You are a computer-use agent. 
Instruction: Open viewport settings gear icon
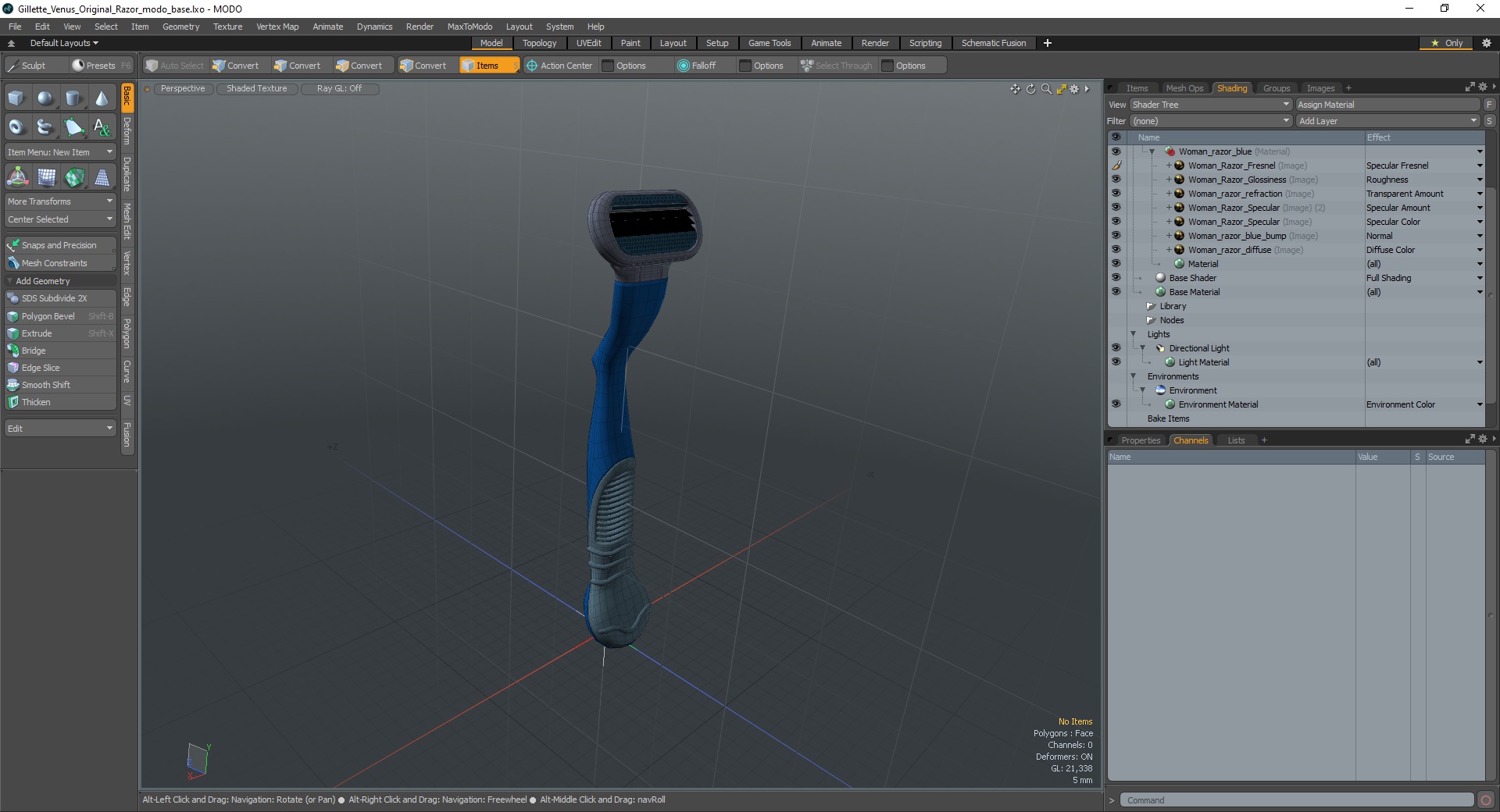[1074, 89]
